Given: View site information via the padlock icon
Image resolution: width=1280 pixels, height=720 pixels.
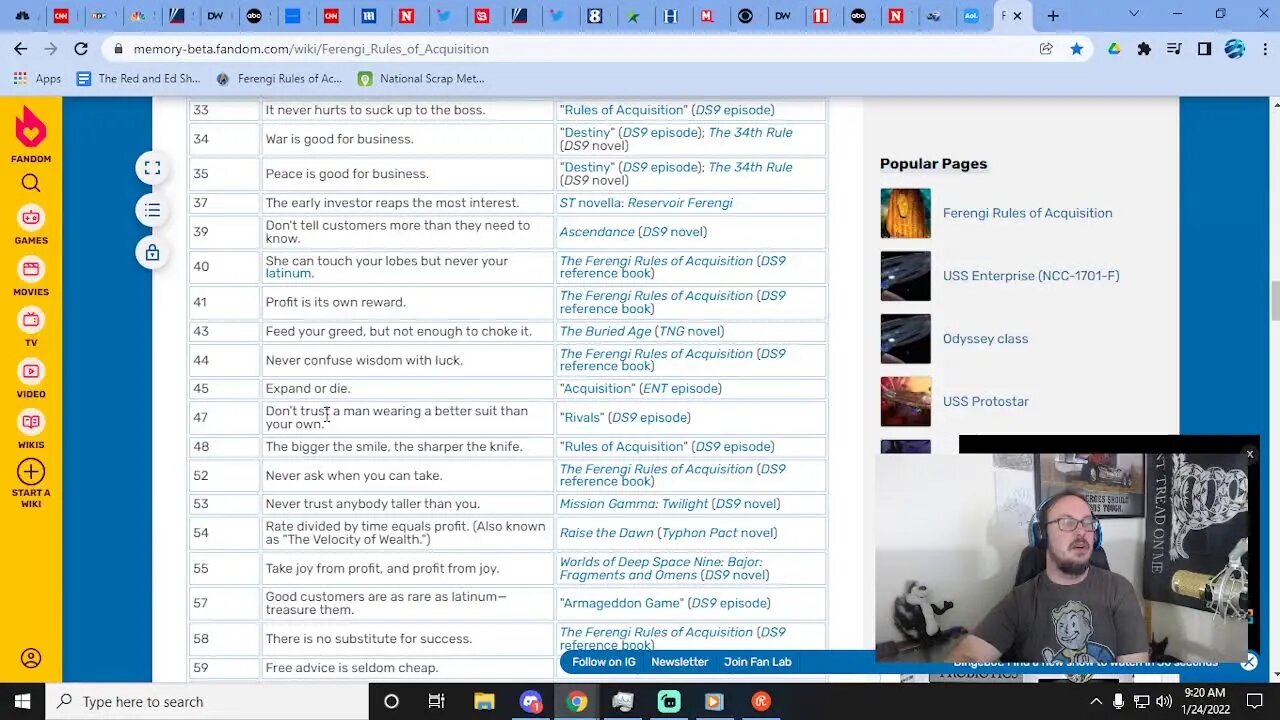Looking at the screenshot, I should [119, 49].
